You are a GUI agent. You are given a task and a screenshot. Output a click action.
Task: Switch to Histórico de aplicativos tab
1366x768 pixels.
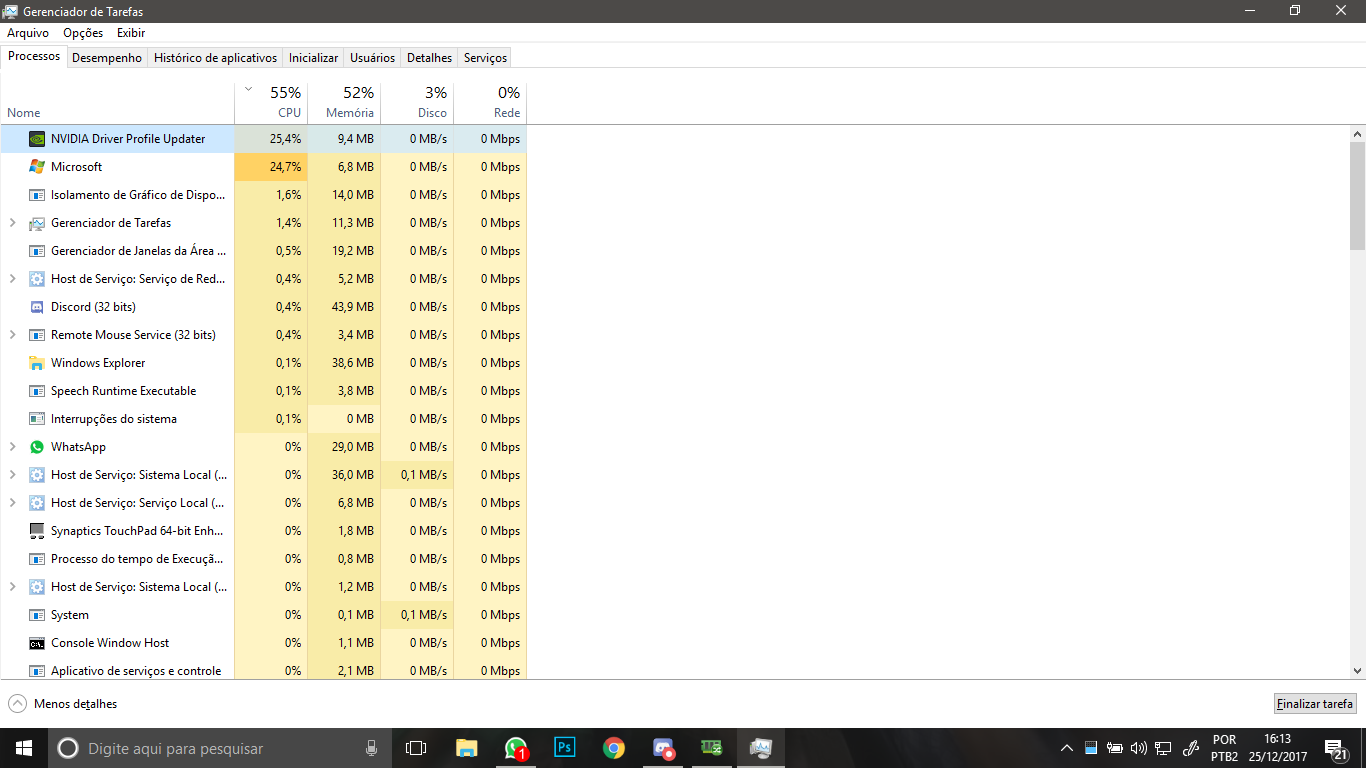coord(215,58)
